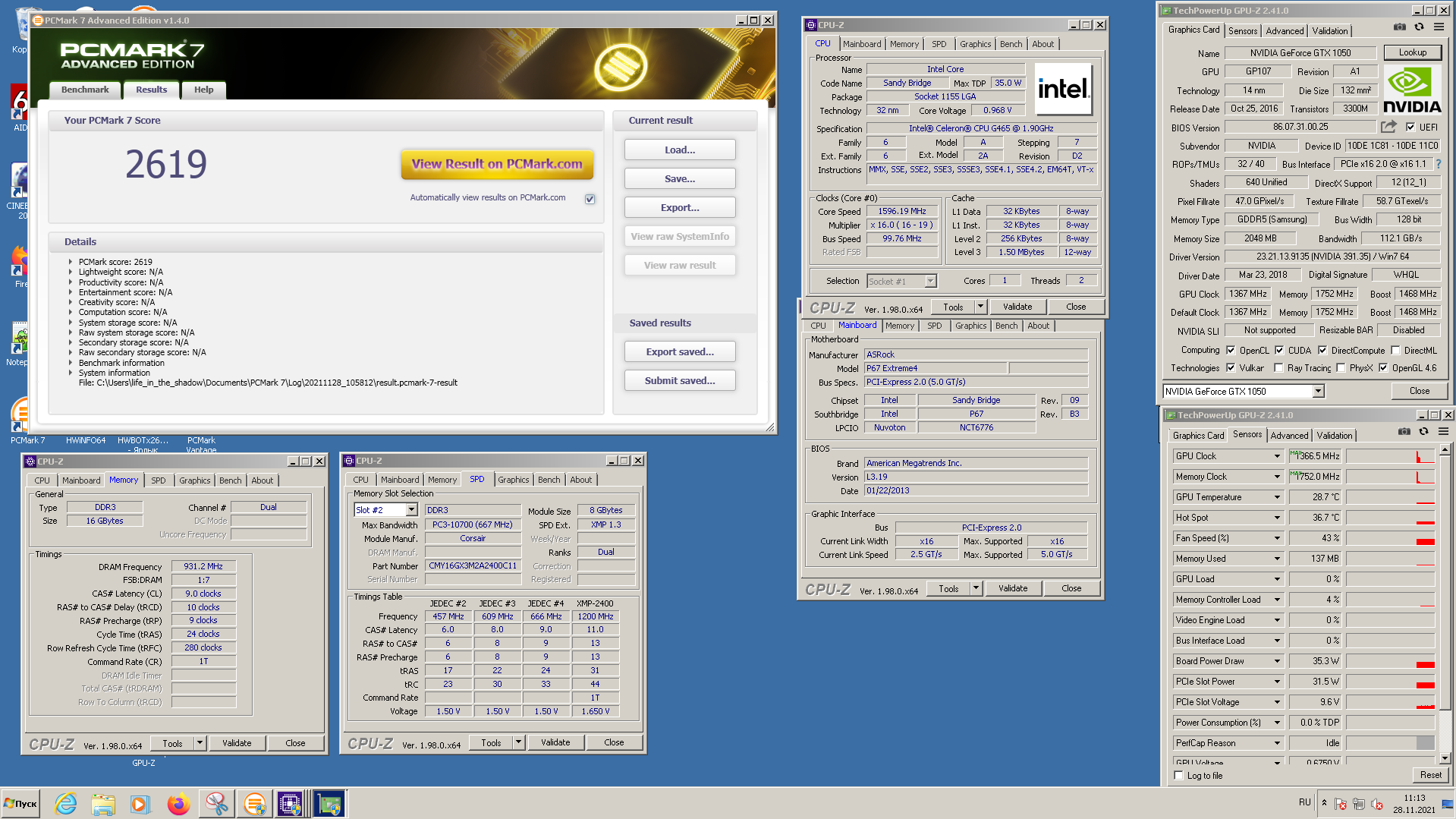Click the Intel logo in CPU-Z
This screenshot has height=819, width=1456.
[x=1064, y=90]
